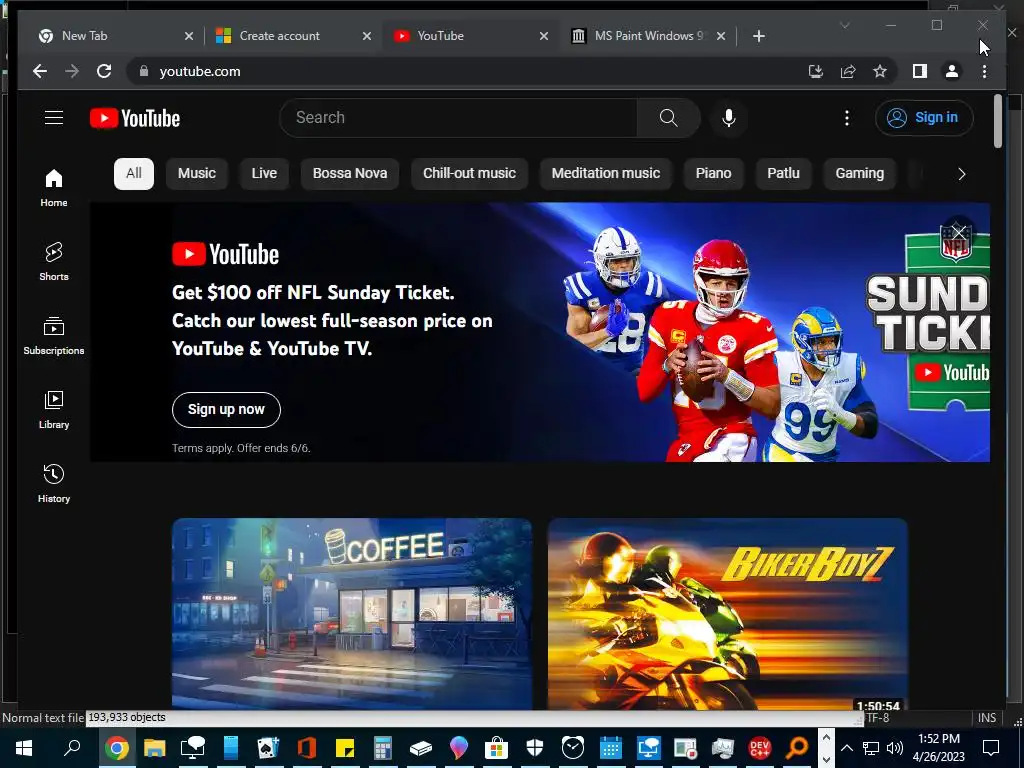Open a new browser tab

pyautogui.click(x=758, y=36)
